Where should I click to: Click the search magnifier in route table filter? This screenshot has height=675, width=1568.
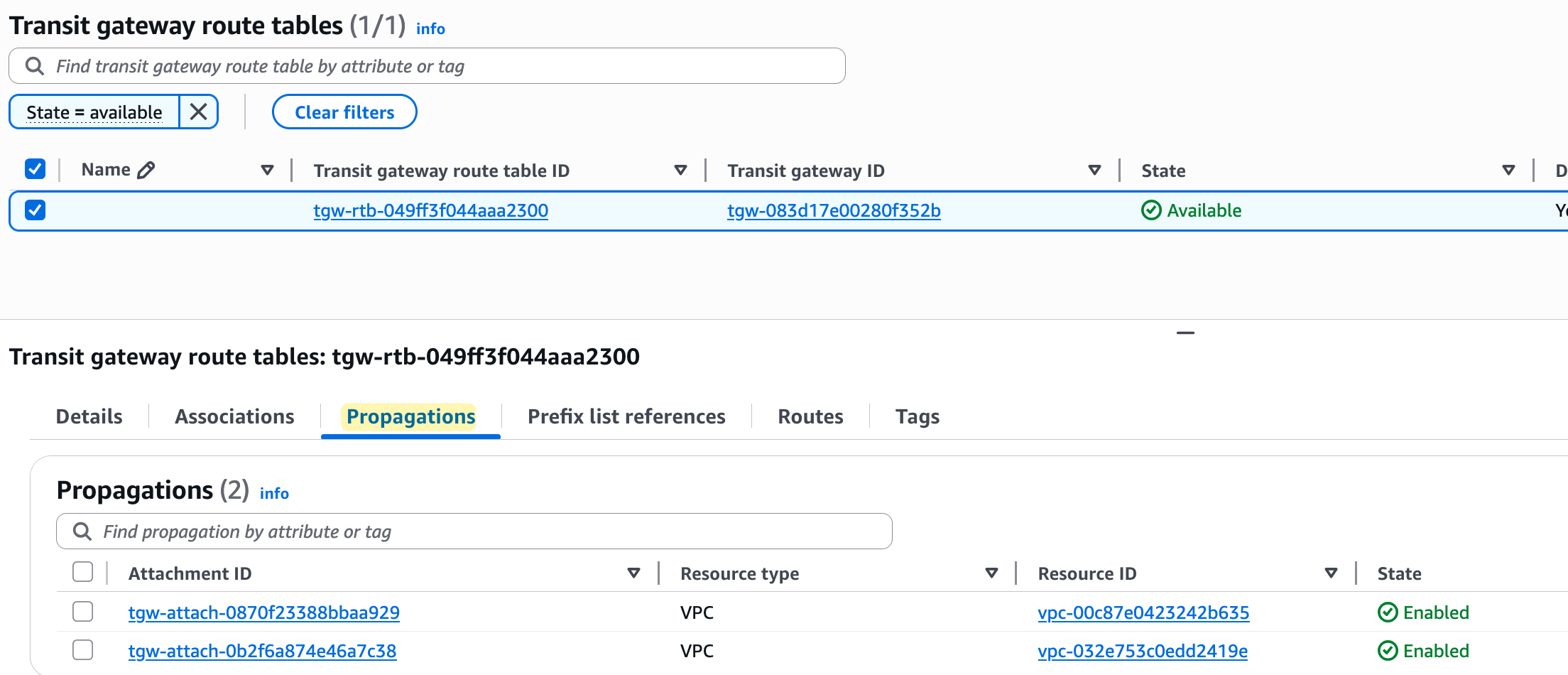coord(35,66)
